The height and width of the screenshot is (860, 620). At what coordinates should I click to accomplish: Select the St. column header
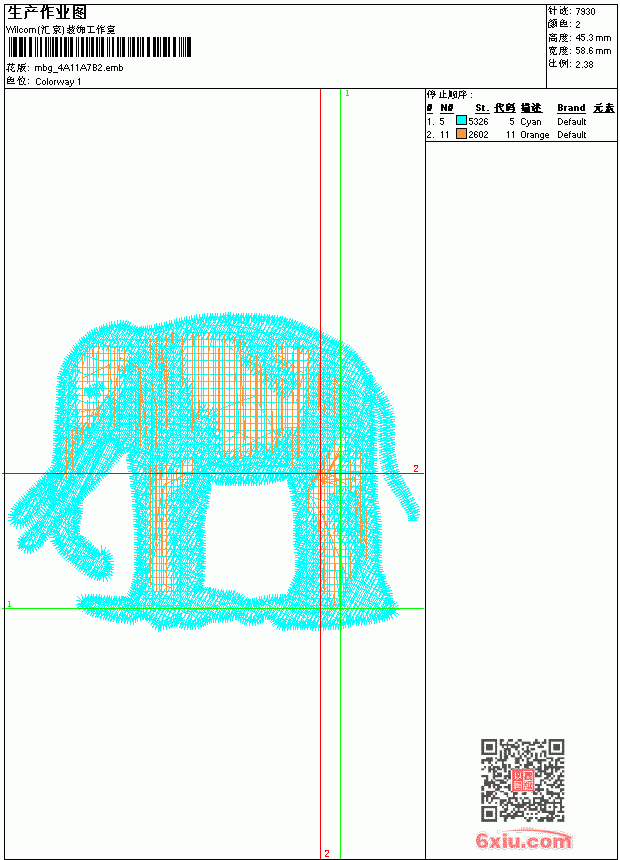point(482,108)
